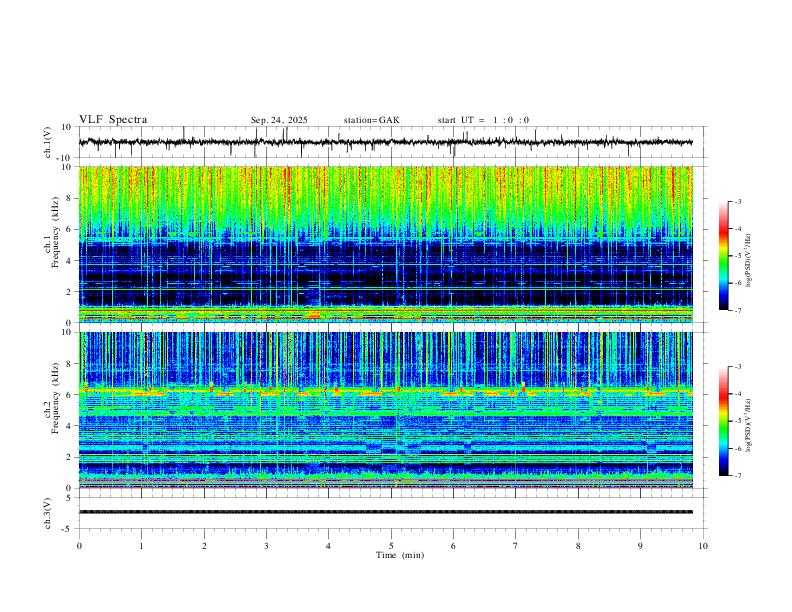Click inside the ch.1 spectrogram panel
Viewport: 792px width, 612px height.
(x=391, y=244)
